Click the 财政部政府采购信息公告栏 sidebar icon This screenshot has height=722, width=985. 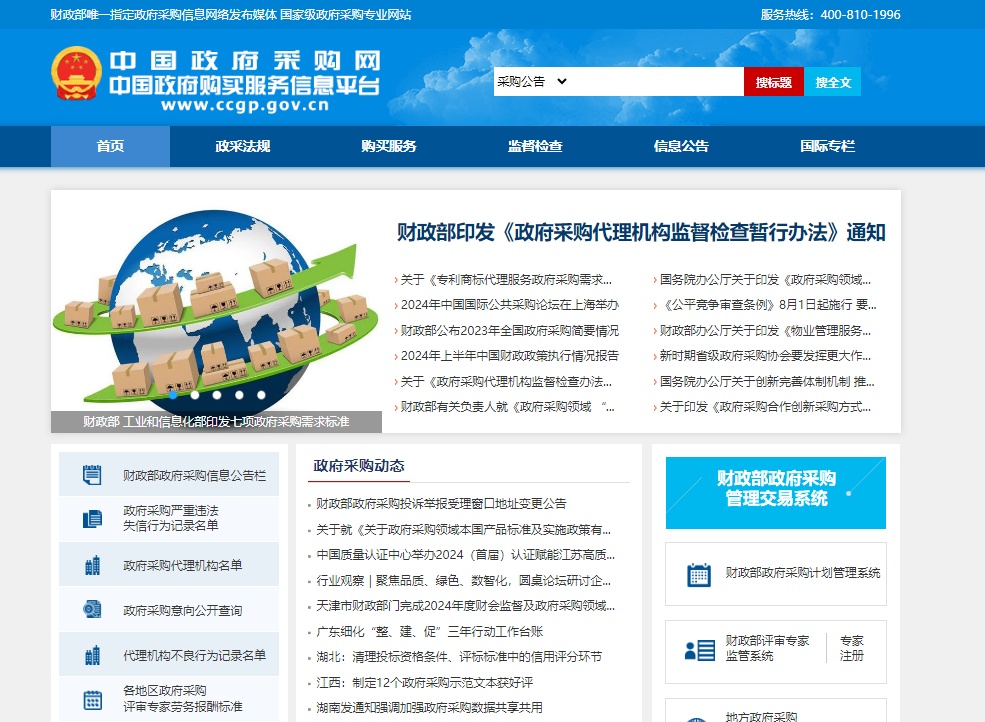(x=92, y=475)
